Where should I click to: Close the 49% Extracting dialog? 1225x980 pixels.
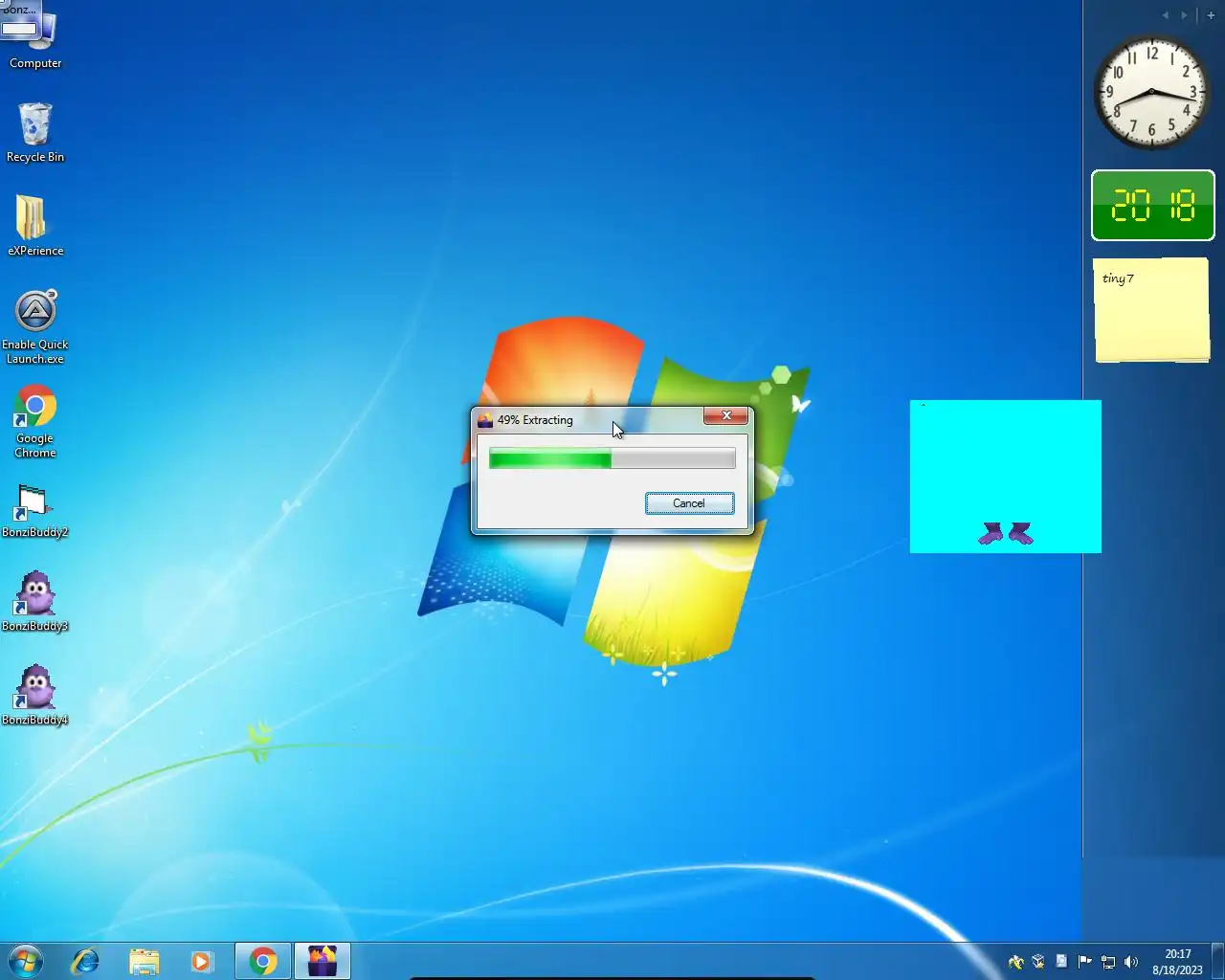[725, 415]
